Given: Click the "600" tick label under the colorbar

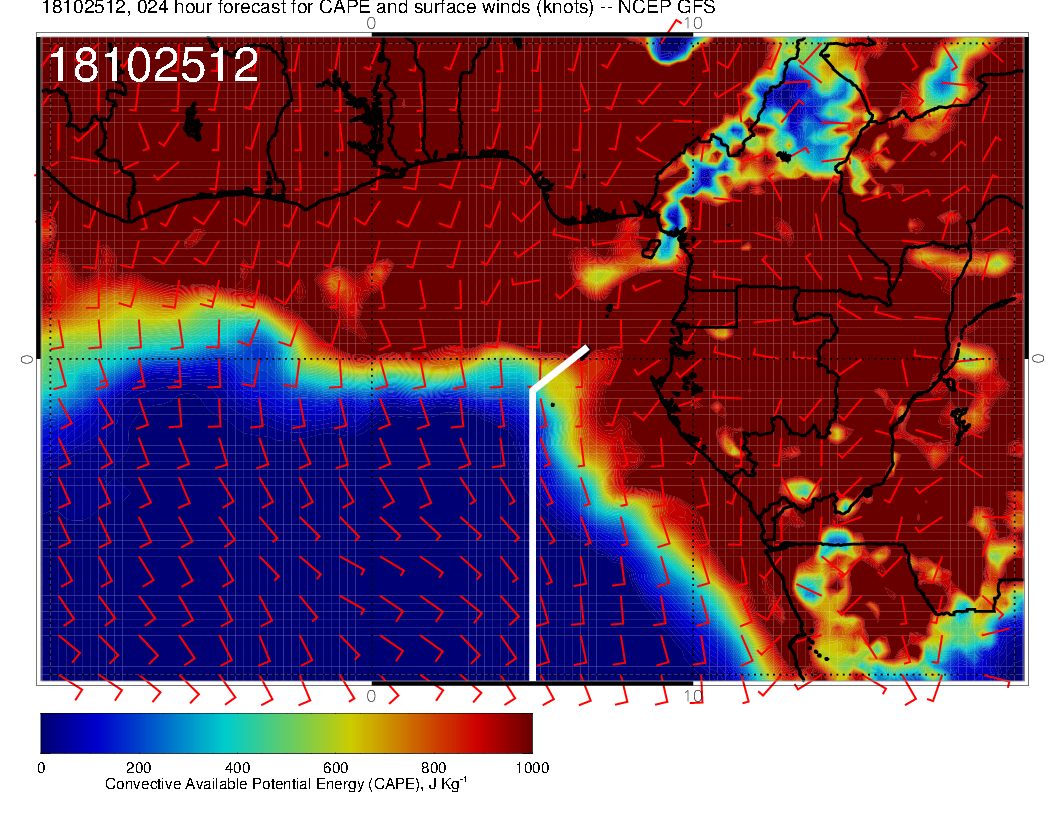Looking at the screenshot, I should [x=335, y=768].
